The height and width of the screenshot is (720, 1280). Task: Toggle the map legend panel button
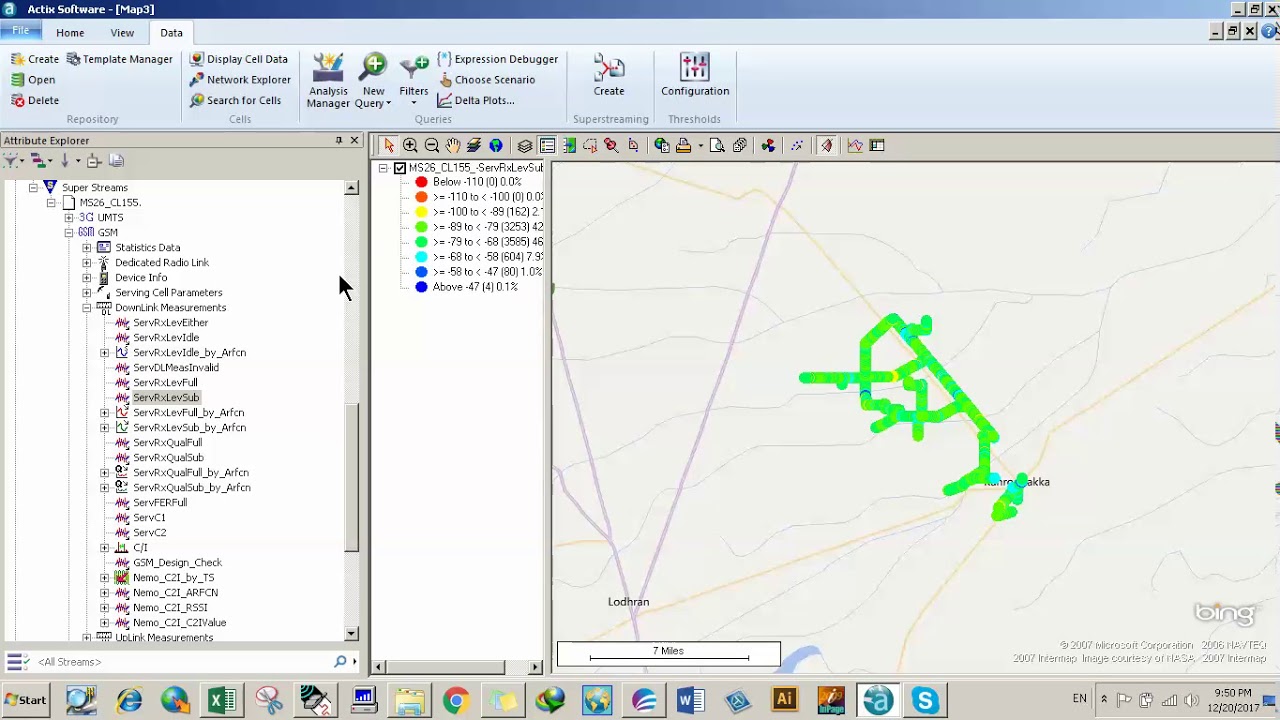(x=547, y=146)
